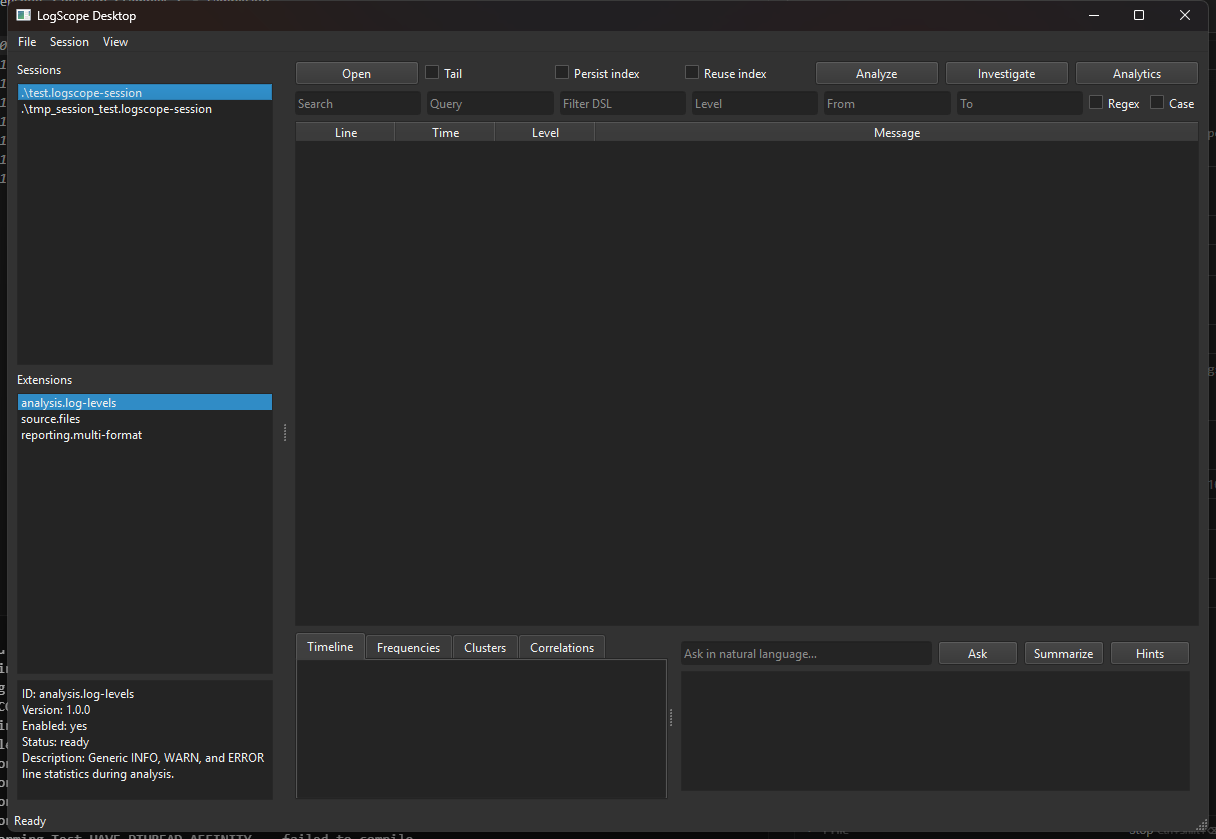Select the .\test.logscope-session entry
Screen dimensions: 1216x839
145,93
